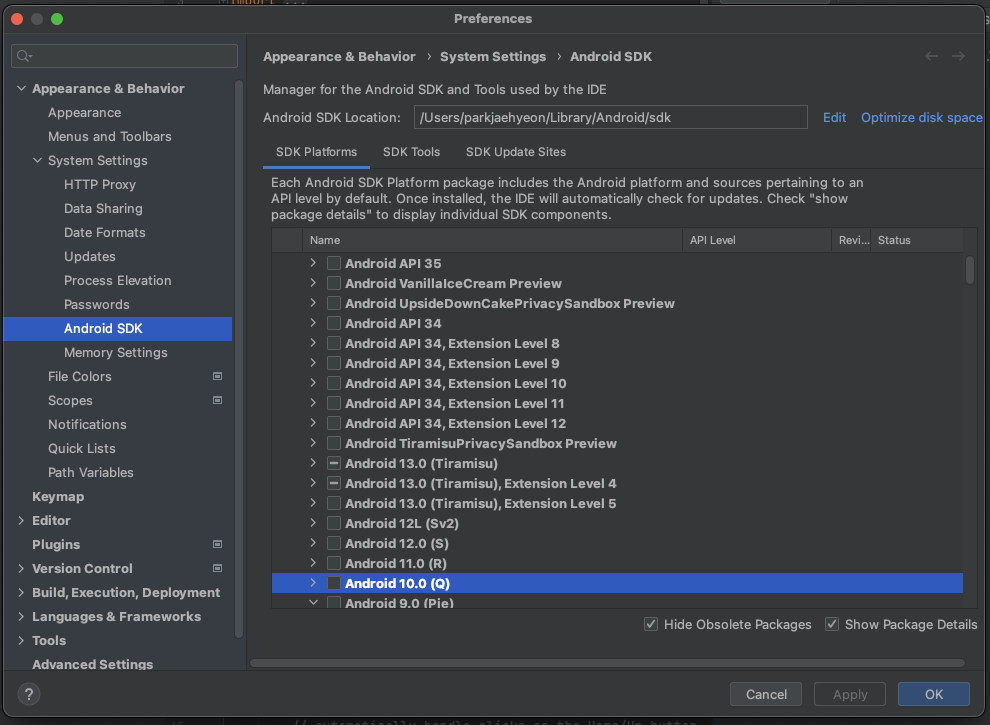
Task: Click the back navigation arrow
Action: point(932,56)
